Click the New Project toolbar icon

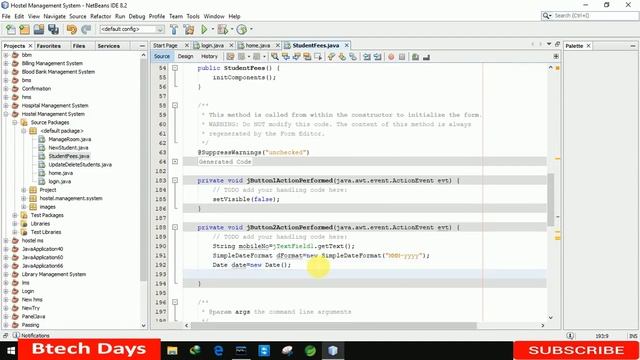click(x=24, y=29)
